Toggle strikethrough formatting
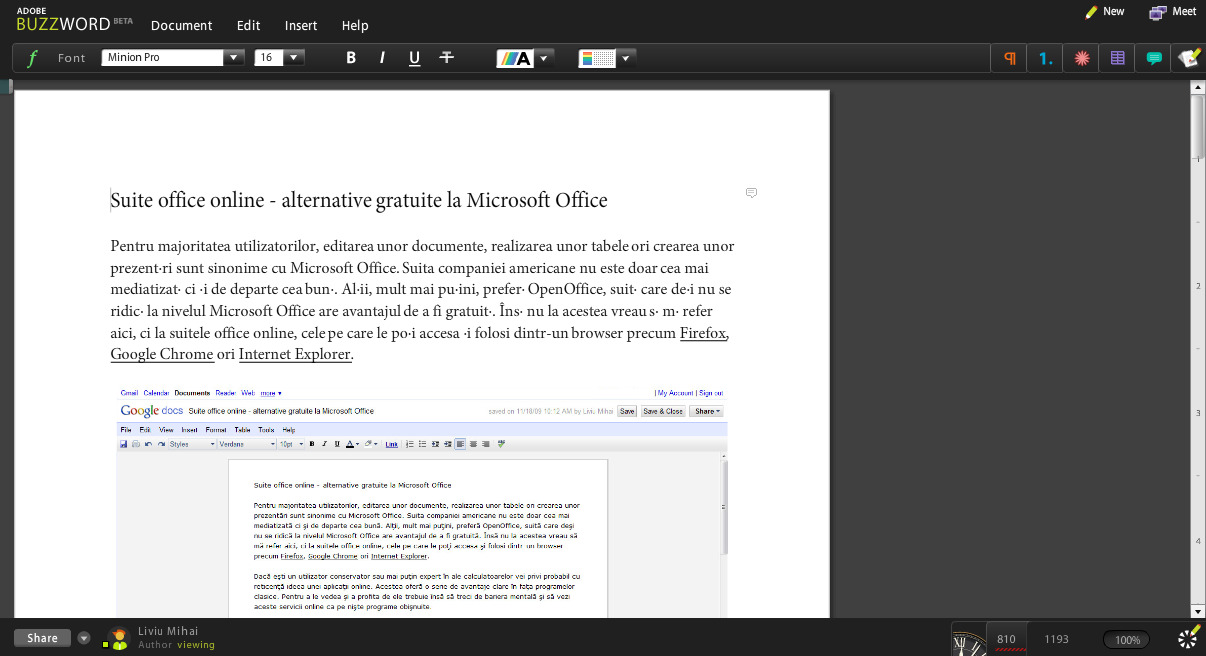This screenshot has width=1206, height=656. [x=446, y=58]
